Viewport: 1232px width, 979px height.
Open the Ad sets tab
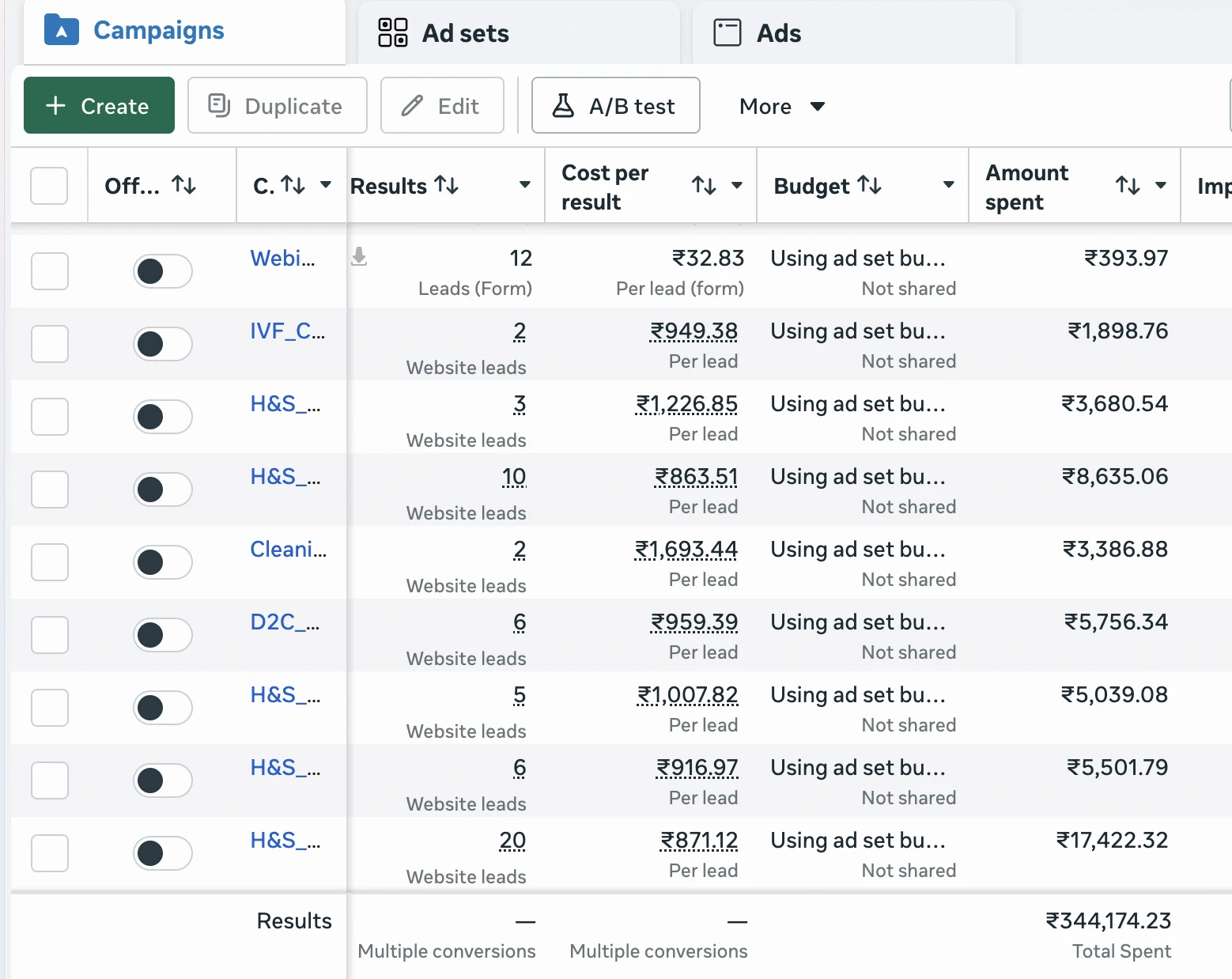[x=519, y=32]
